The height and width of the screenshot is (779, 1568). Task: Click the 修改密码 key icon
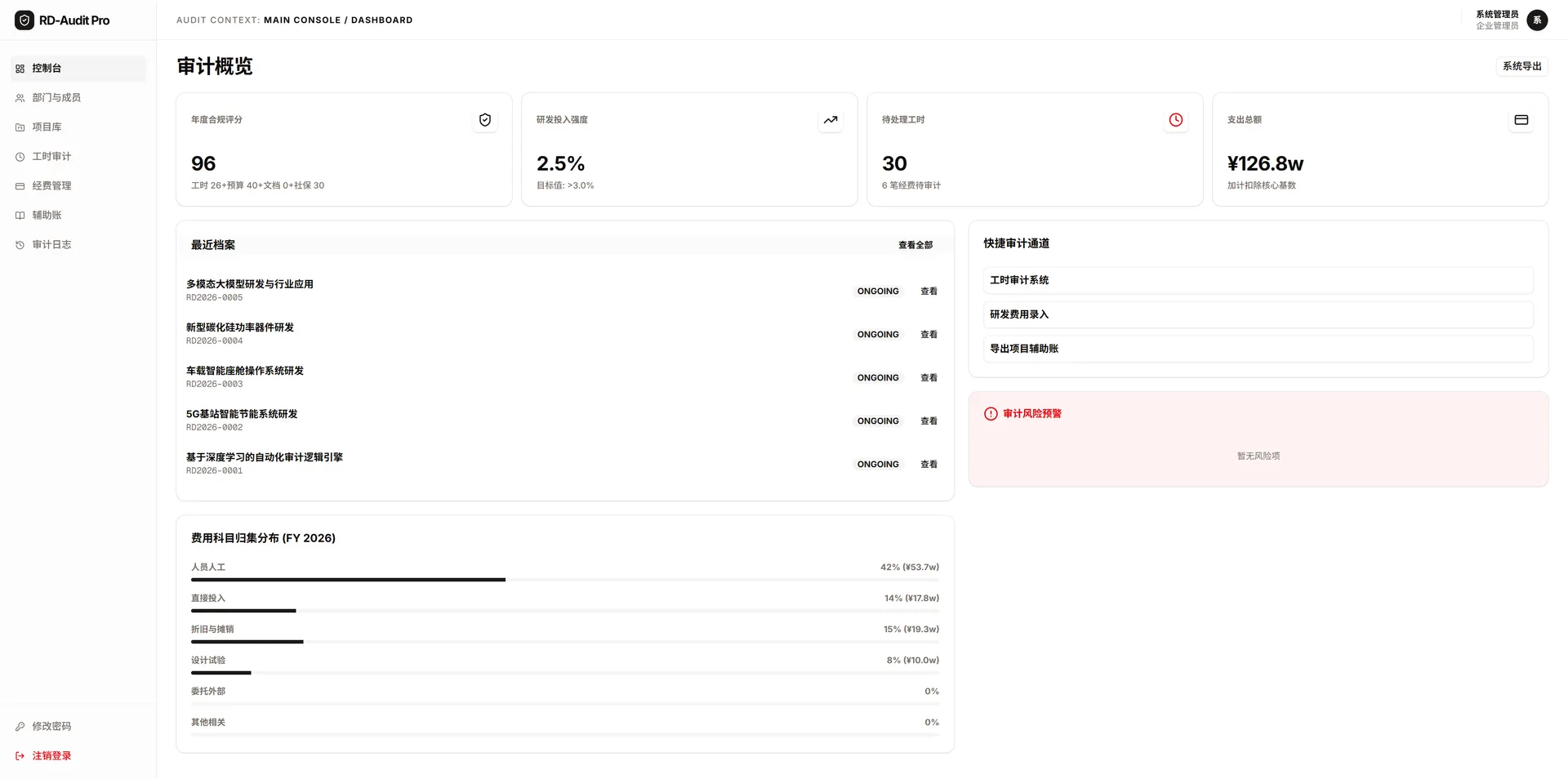(20, 727)
